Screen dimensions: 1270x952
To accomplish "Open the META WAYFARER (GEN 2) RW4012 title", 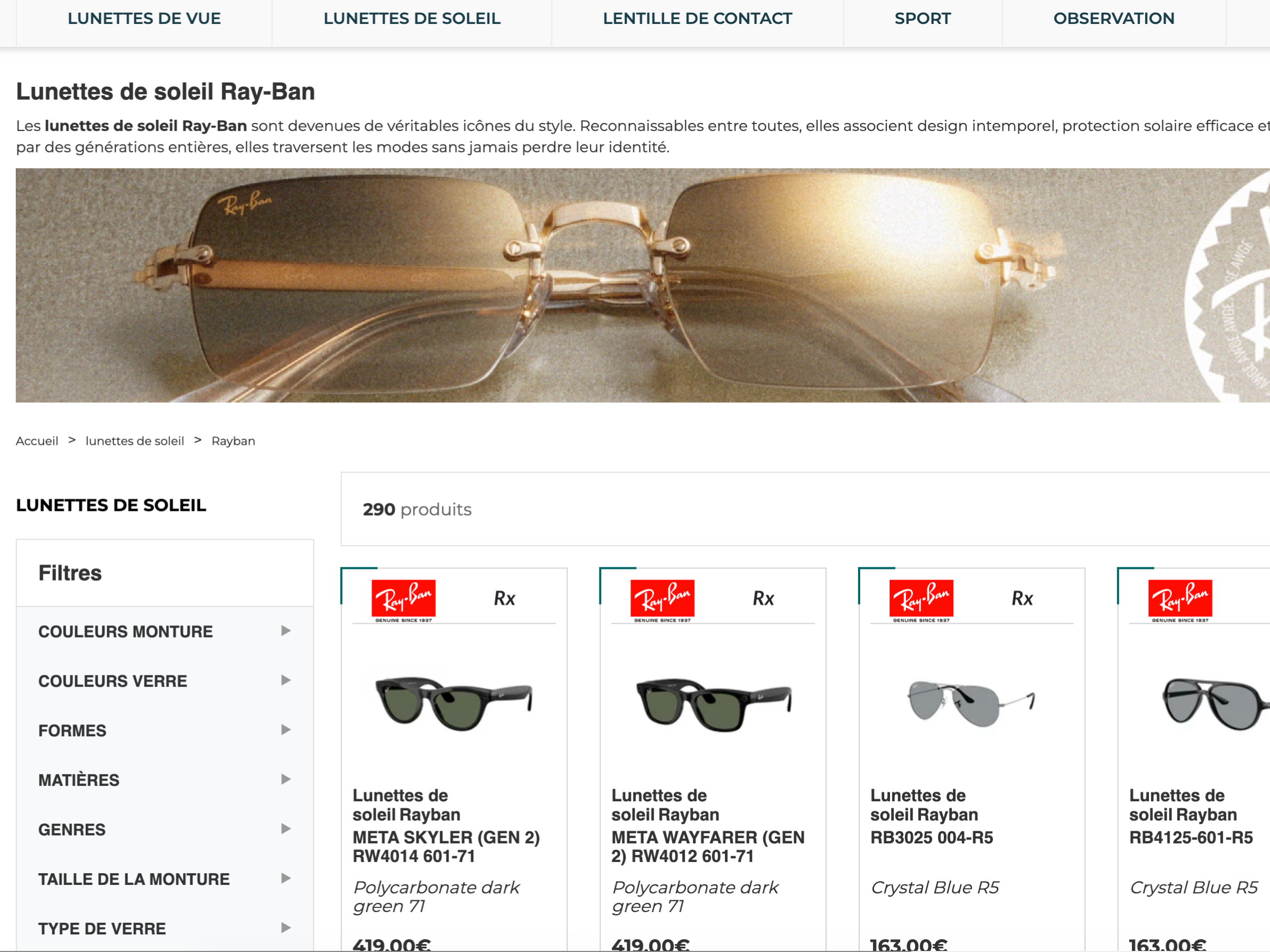I will coord(708,847).
